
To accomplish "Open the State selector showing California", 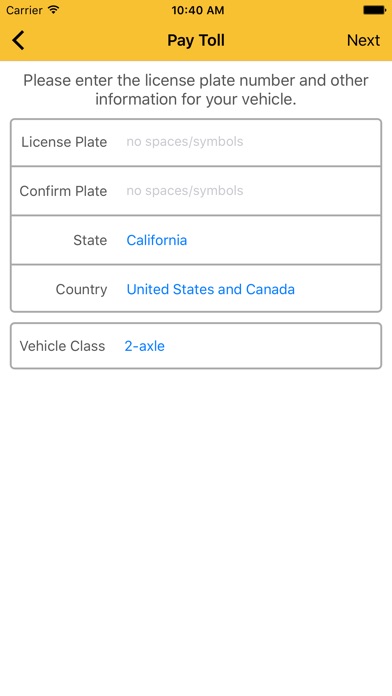I will click(196, 240).
